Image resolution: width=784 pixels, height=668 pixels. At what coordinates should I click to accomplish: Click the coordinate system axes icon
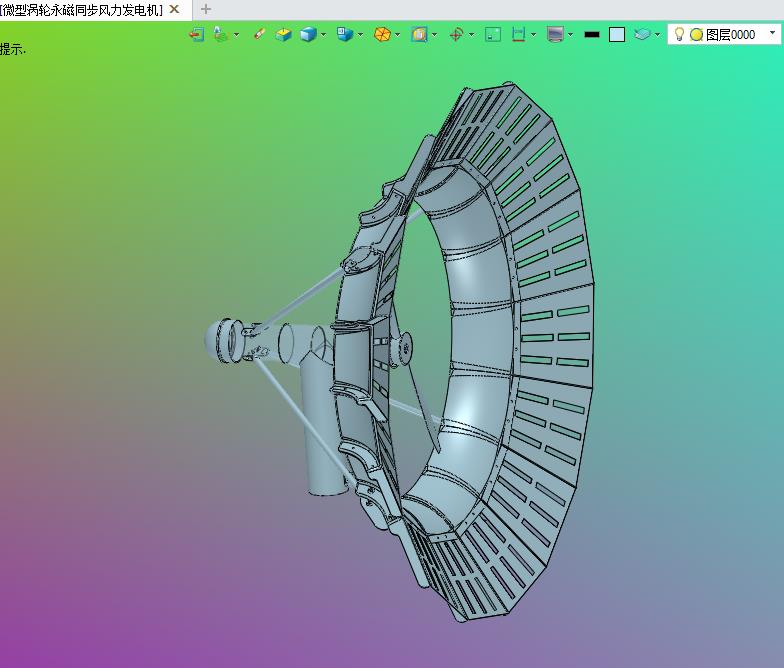coord(220,34)
